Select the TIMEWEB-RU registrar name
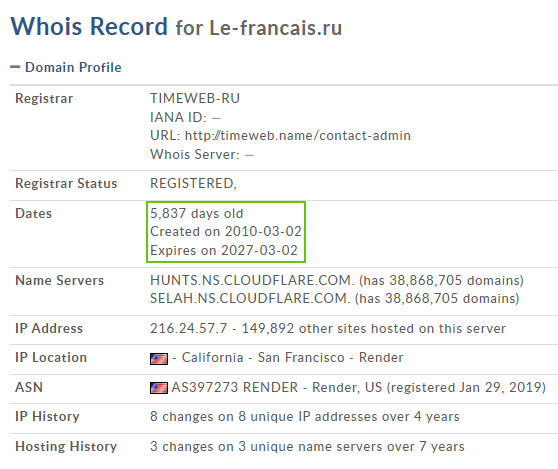This screenshot has height=469, width=558. (x=195, y=98)
